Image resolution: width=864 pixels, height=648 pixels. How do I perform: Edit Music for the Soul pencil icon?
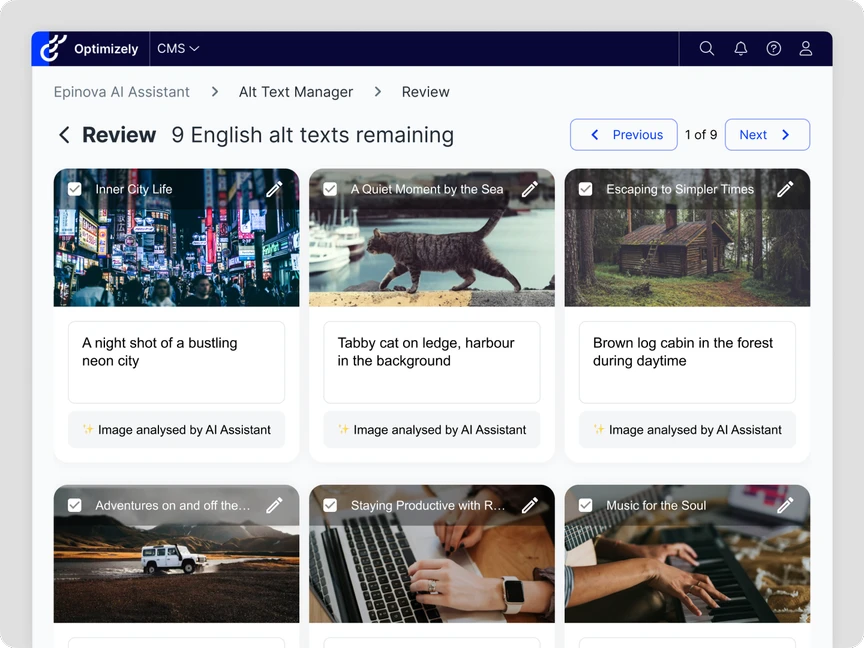[785, 505]
